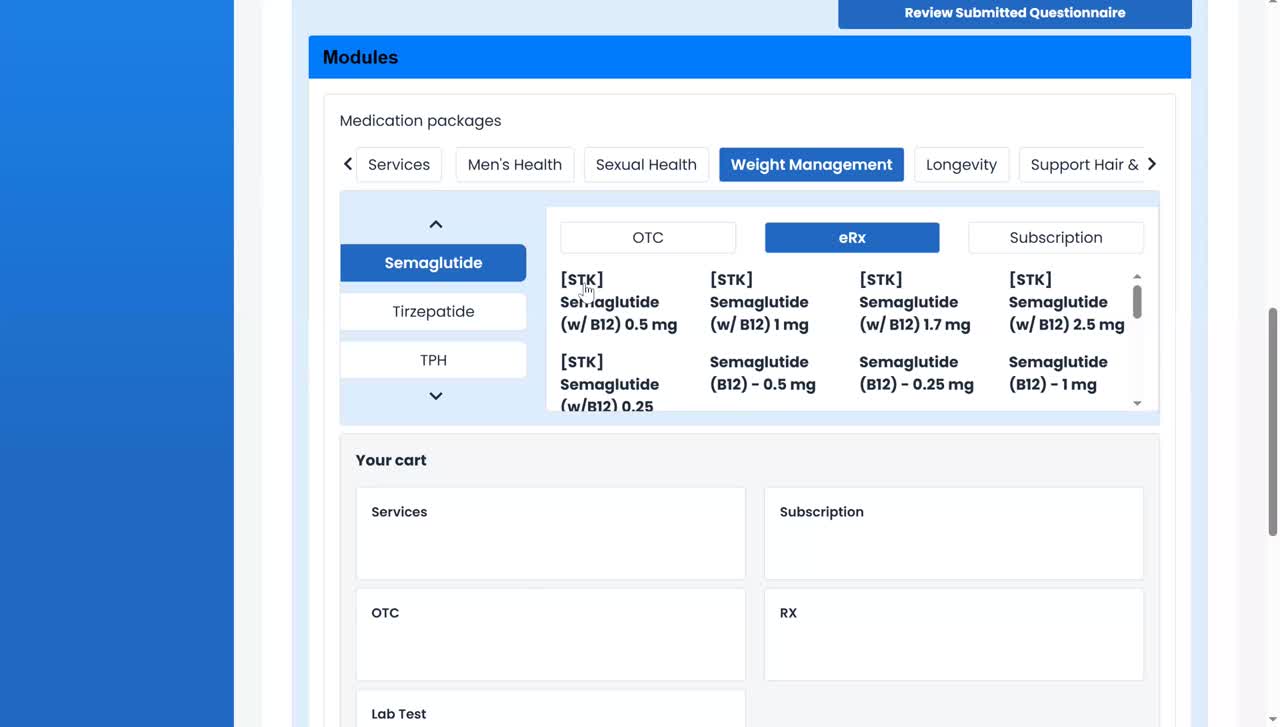Click the down chevron below TPH

coord(435,396)
